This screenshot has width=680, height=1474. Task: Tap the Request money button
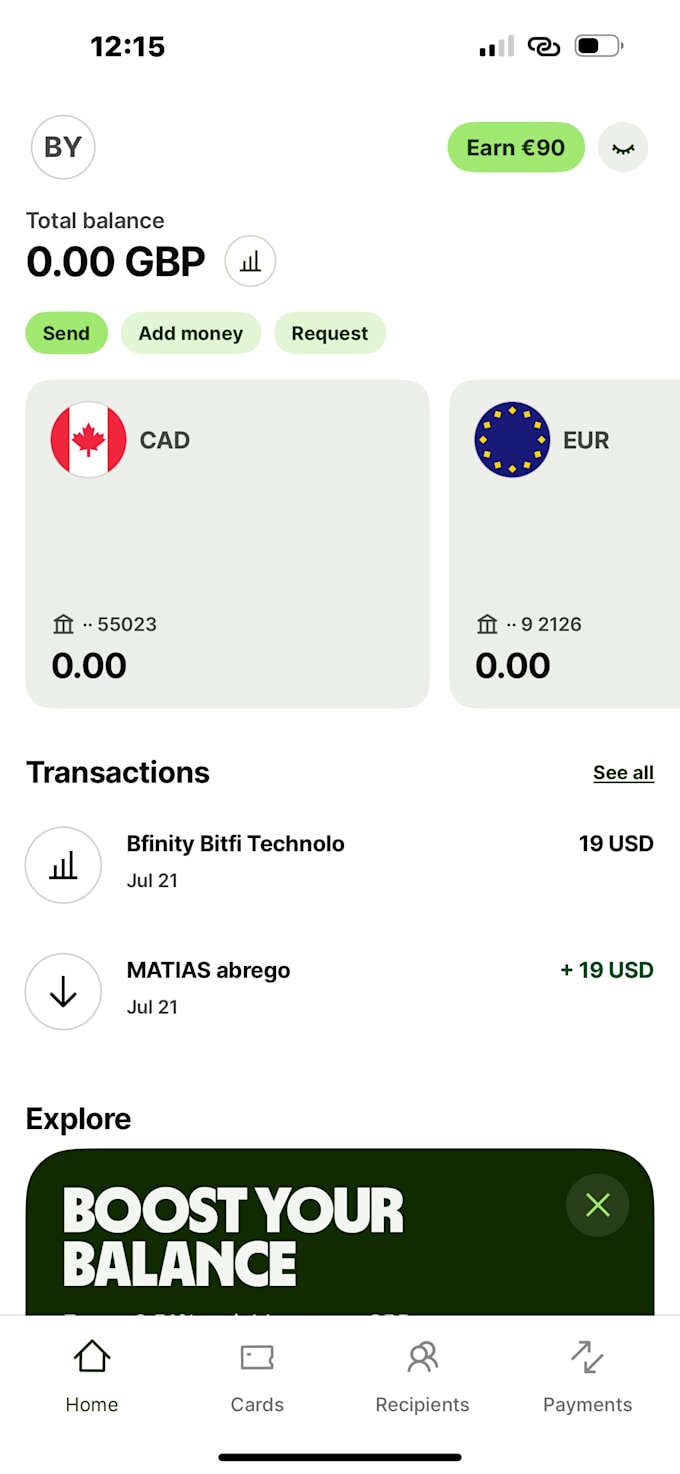(330, 333)
